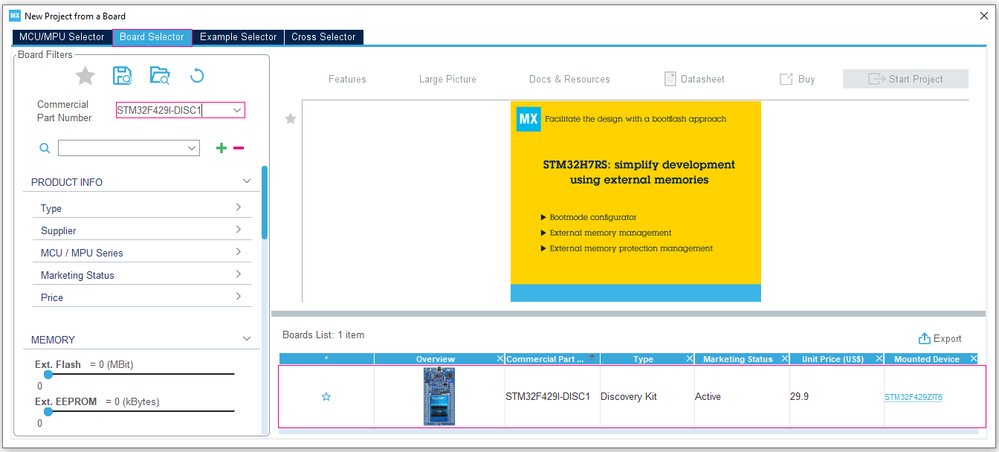Click the star beside the banner panel
999x452 pixels.
[291, 119]
